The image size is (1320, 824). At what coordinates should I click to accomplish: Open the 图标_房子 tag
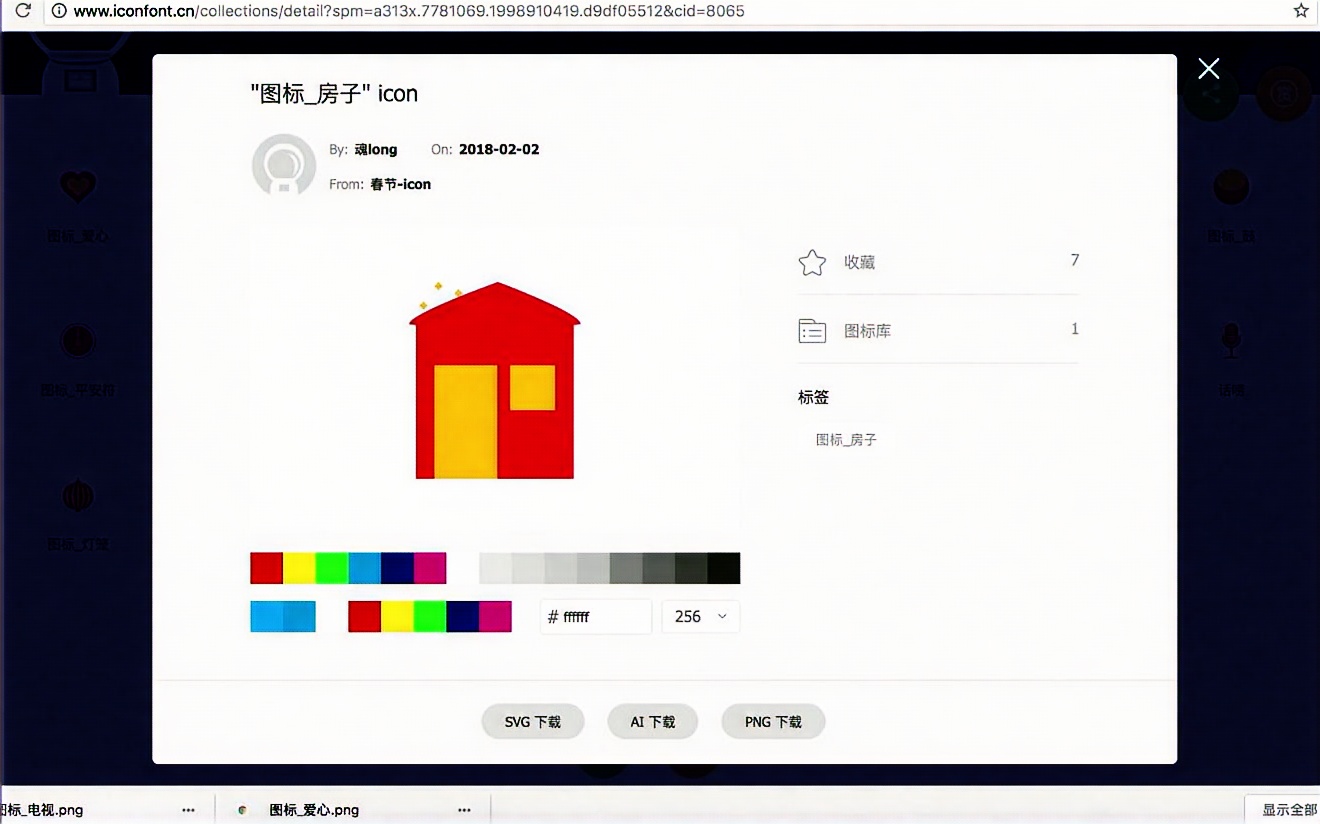(846, 439)
